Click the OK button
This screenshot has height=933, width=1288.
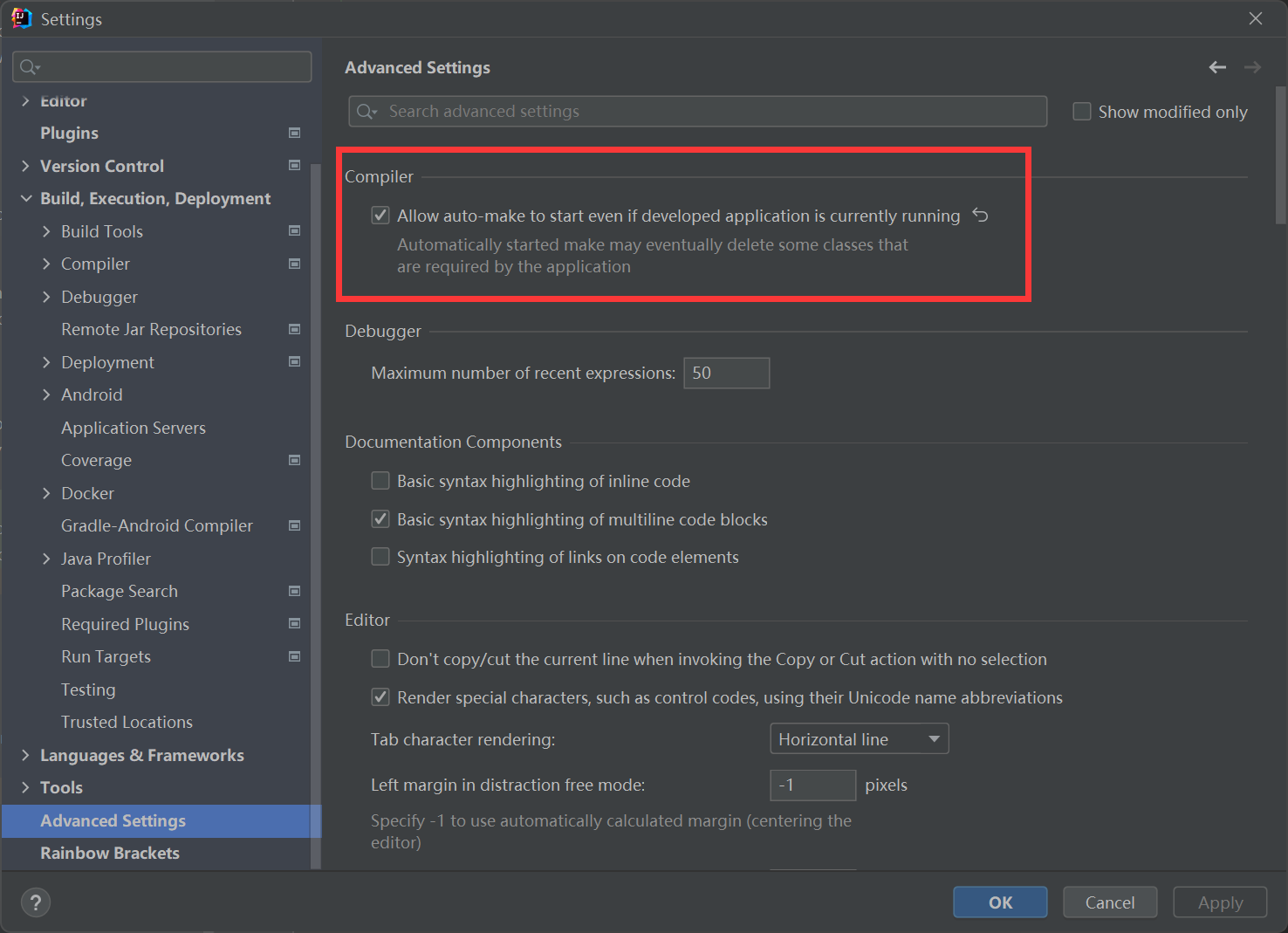[1000, 902]
